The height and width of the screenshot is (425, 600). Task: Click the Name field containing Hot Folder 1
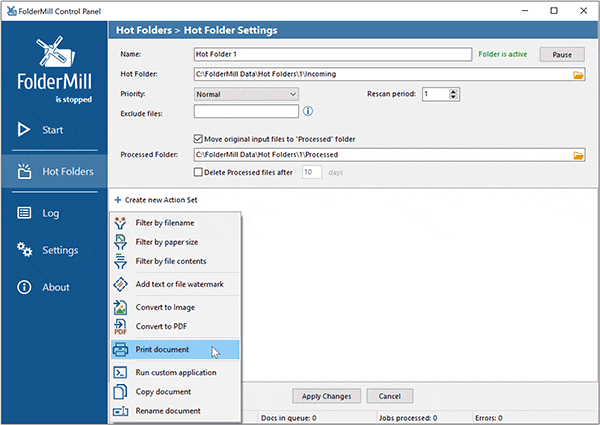[333, 54]
